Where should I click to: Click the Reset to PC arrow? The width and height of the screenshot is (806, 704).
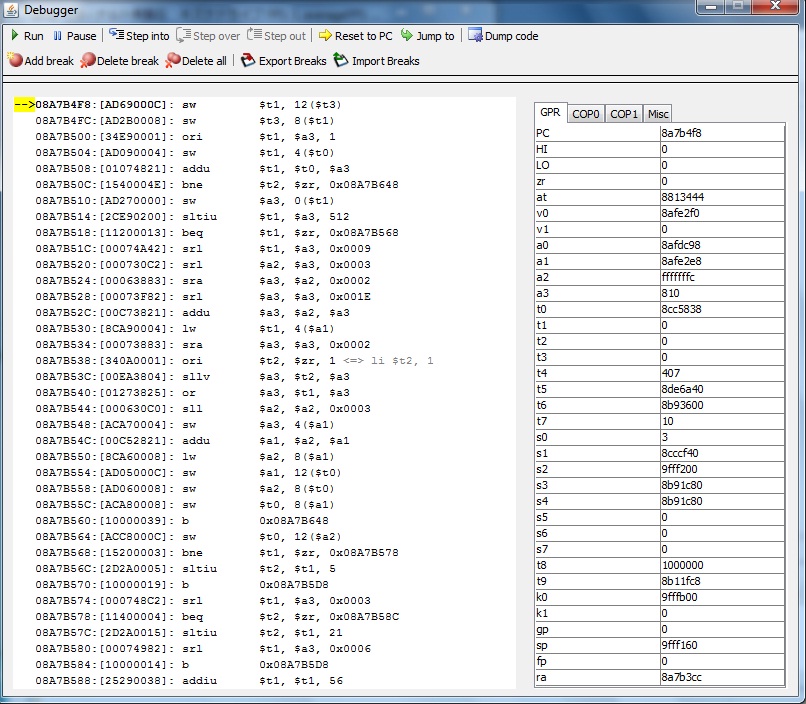(x=325, y=36)
